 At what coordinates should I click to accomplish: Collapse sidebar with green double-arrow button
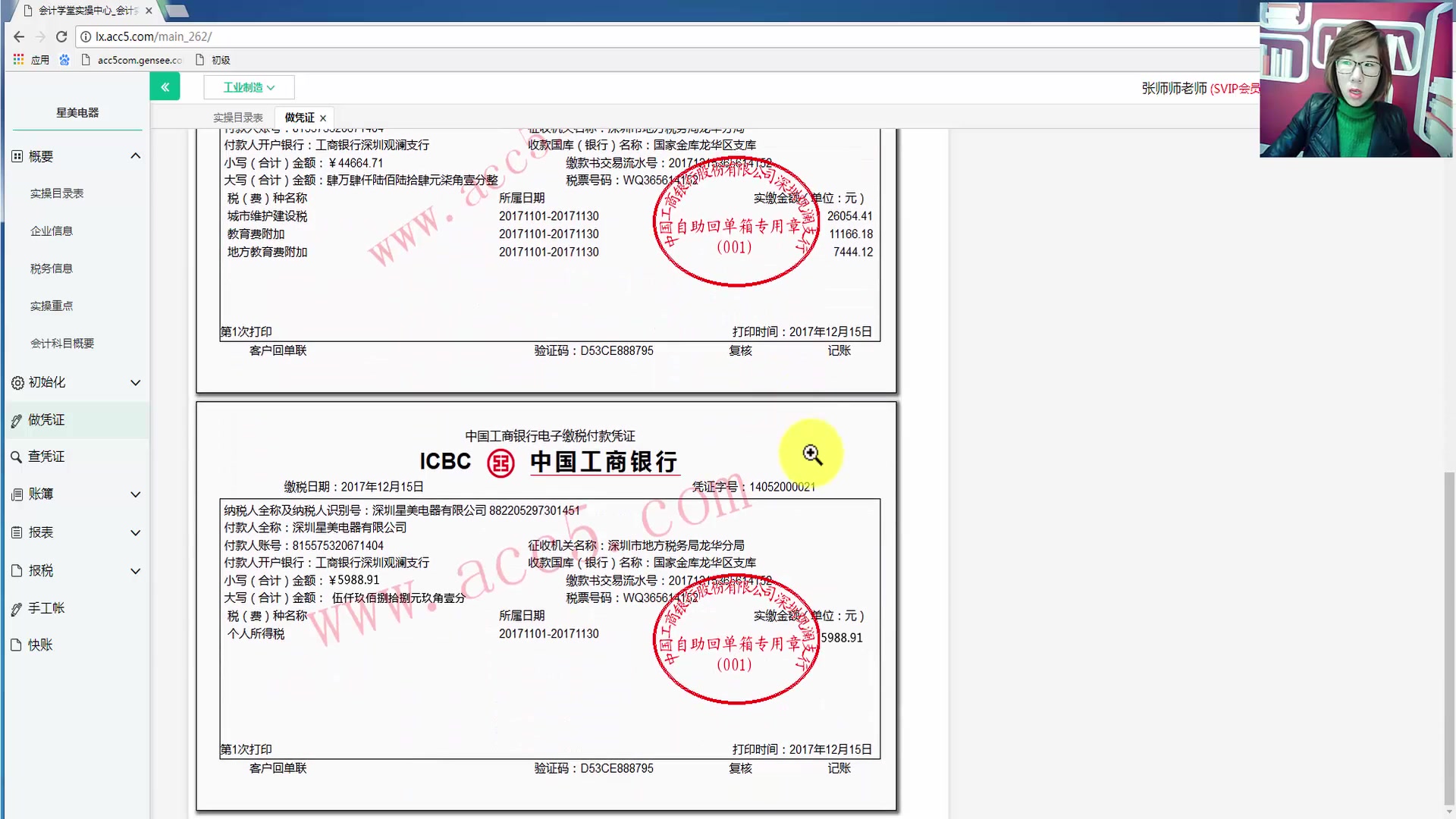pyautogui.click(x=165, y=86)
